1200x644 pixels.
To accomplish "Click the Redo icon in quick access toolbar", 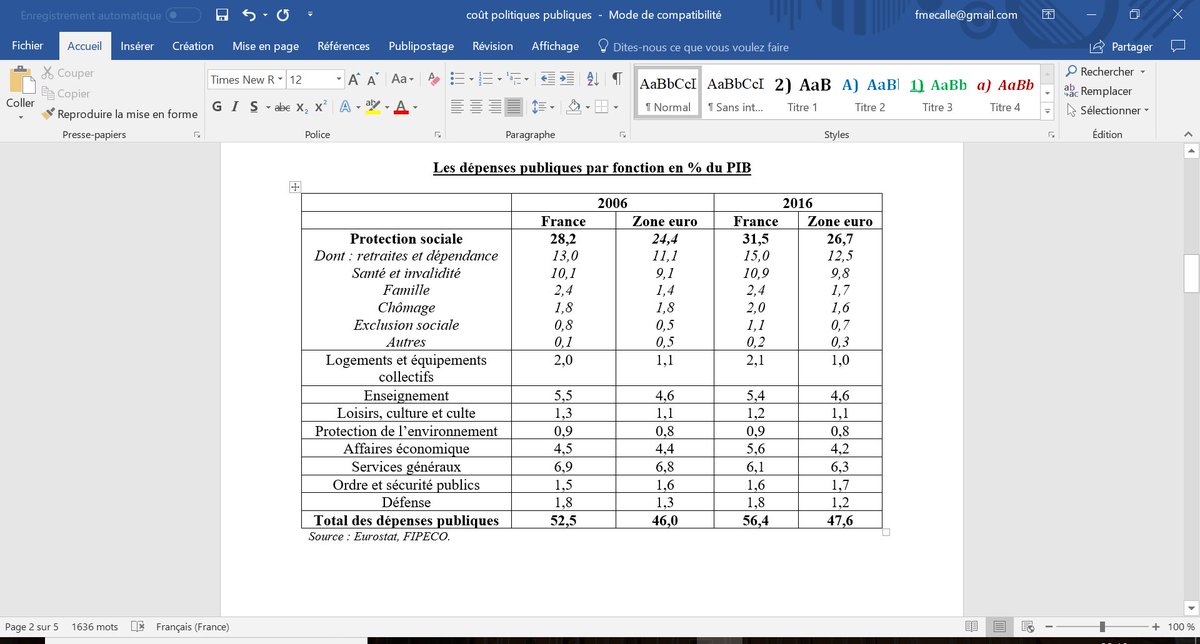I will [x=283, y=15].
